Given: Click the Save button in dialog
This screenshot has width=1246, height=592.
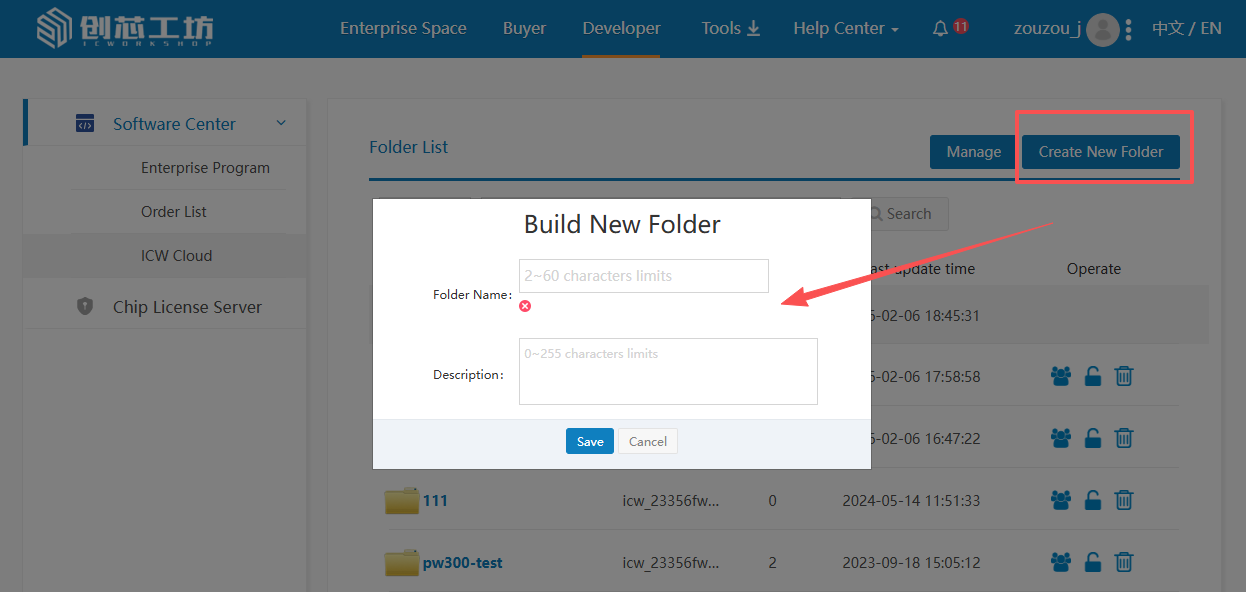Looking at the screenshot, I should [590, 441].
